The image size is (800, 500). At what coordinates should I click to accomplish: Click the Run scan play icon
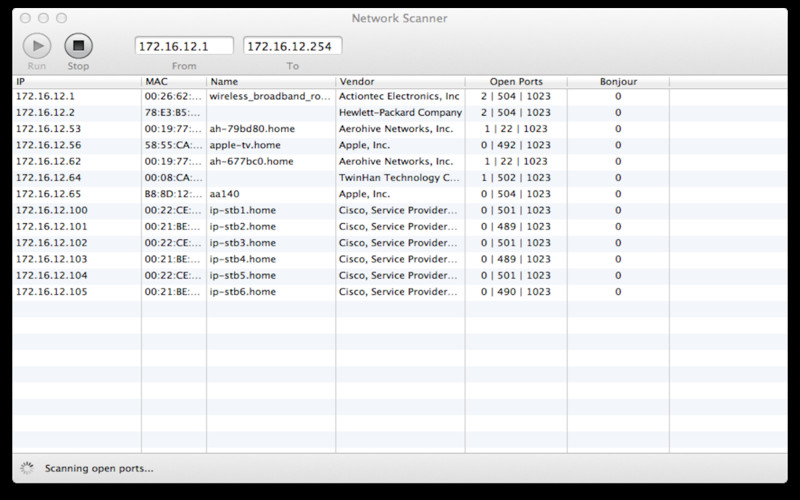pos(37,45)
